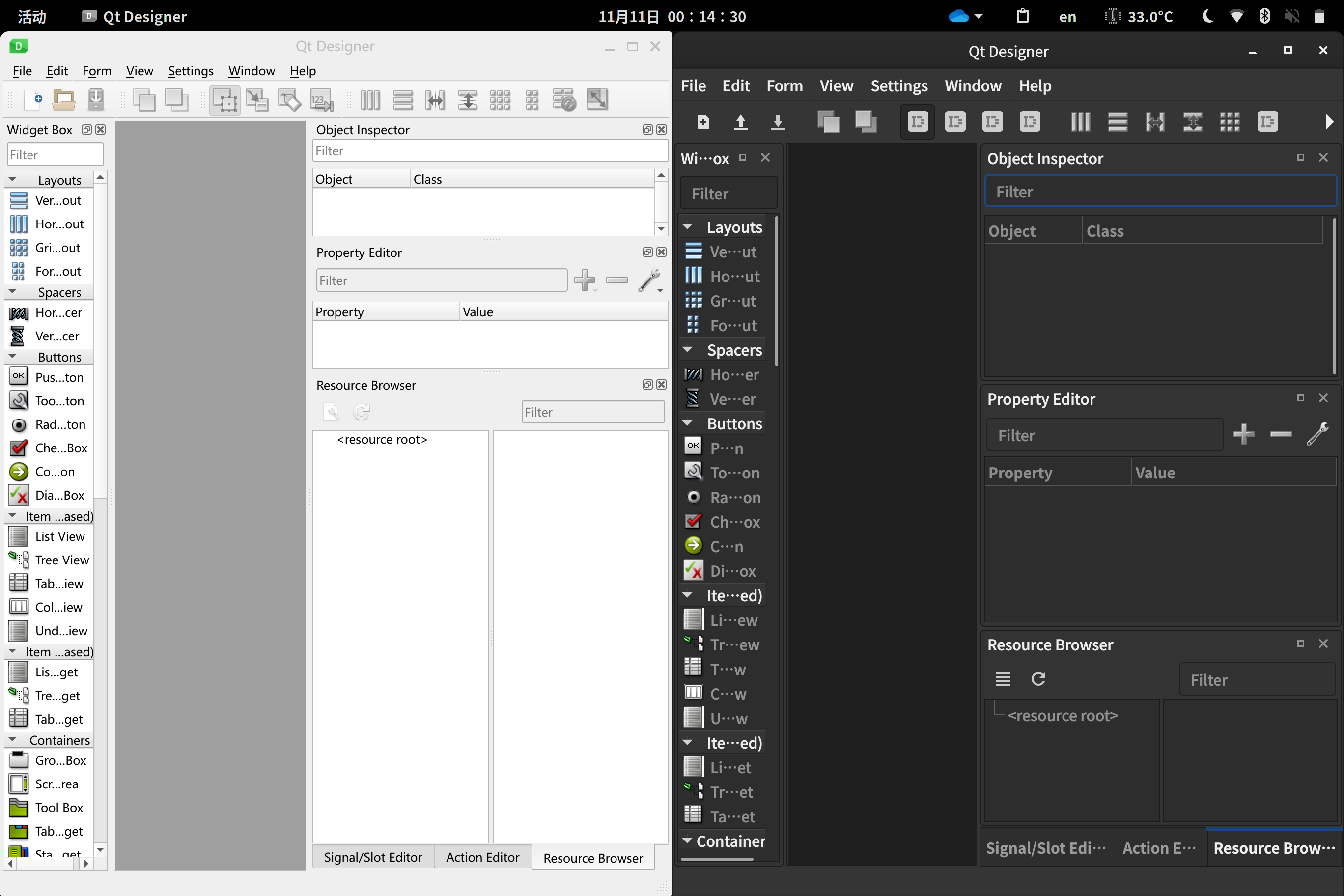Click horizontal splitter layout icon in light toolbar
Viewport: 1344px width, 896px height.
coord(435,101)
